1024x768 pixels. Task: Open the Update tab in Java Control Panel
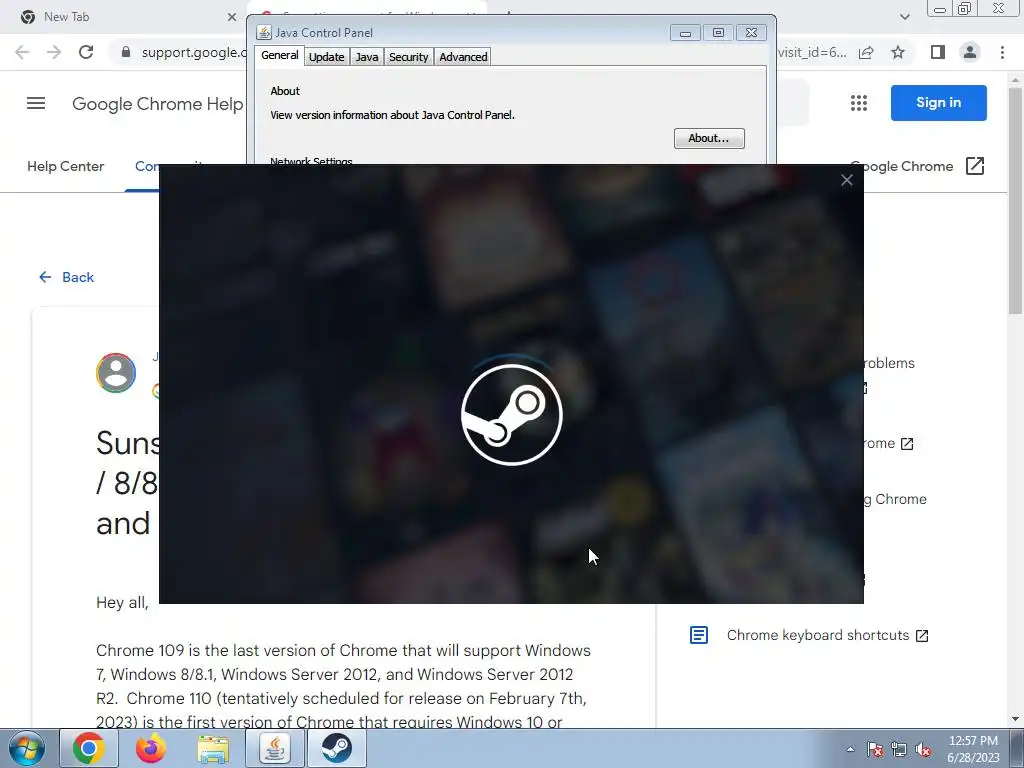327,57
